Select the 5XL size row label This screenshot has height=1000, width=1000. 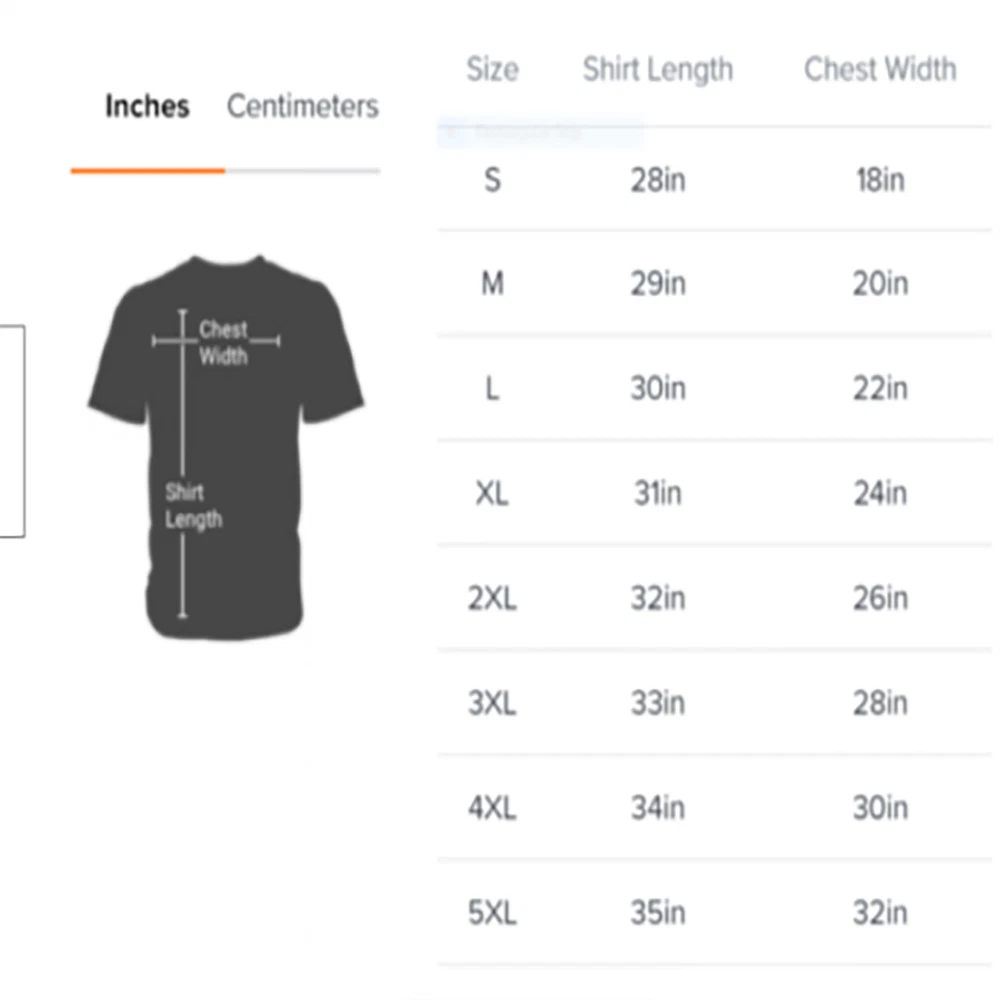pos(492,913)
